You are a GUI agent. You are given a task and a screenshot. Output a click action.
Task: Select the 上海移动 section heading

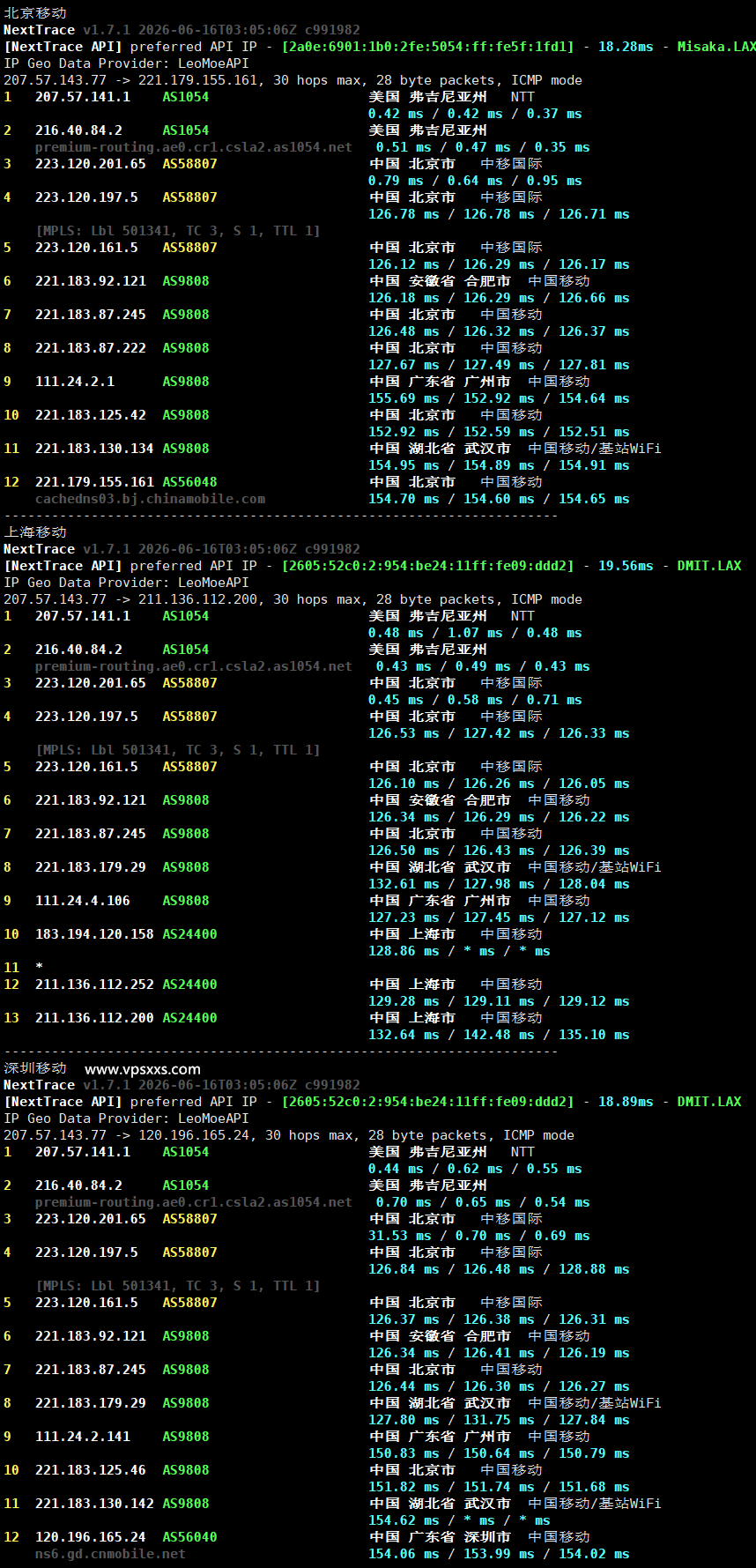(35, 532)
